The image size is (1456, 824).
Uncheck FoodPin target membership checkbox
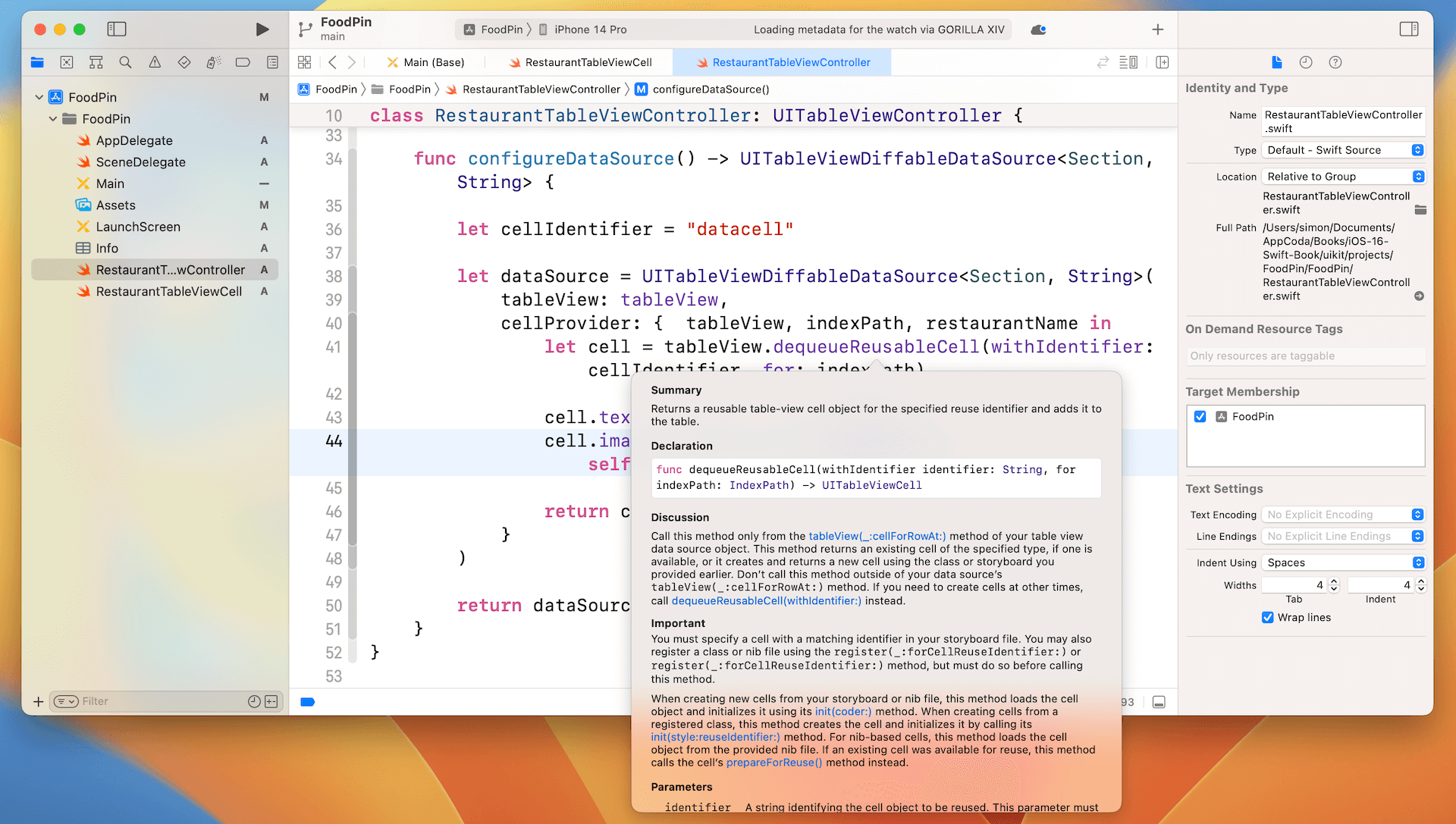coord(1200,416)
